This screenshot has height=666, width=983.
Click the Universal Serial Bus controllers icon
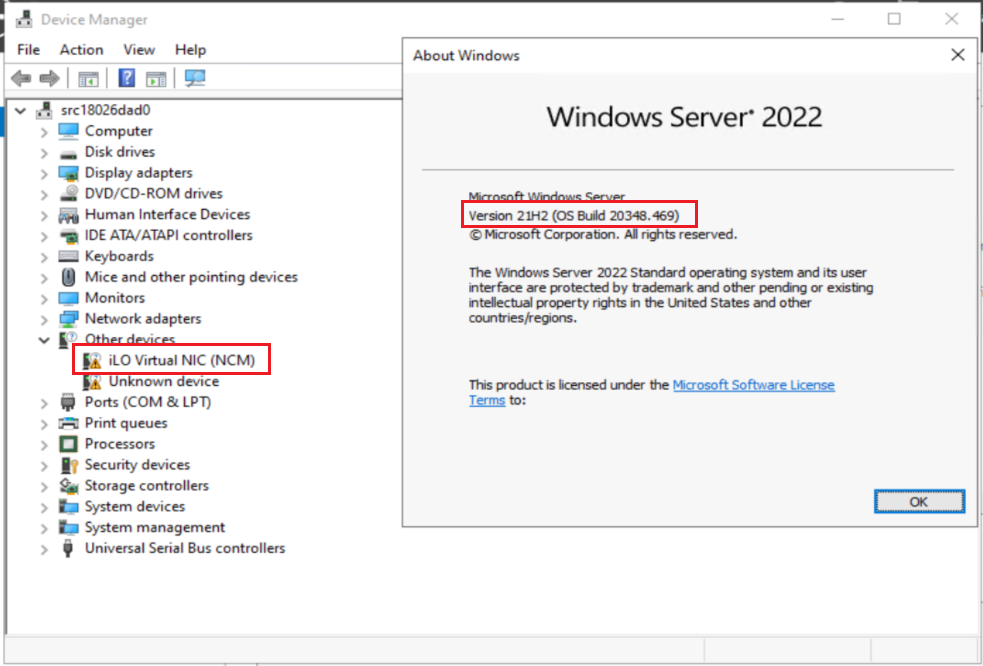pyautogui.click(x=68, y=548)
